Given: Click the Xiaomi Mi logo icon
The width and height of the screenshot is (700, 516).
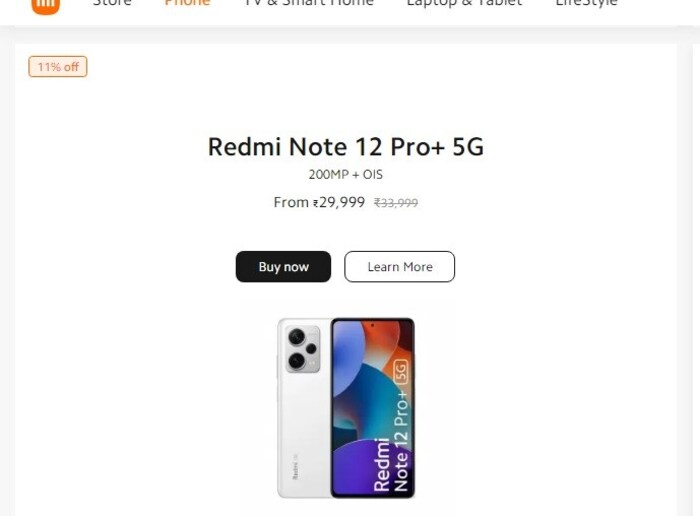Looking at the screenshot, I should (46, 4).
